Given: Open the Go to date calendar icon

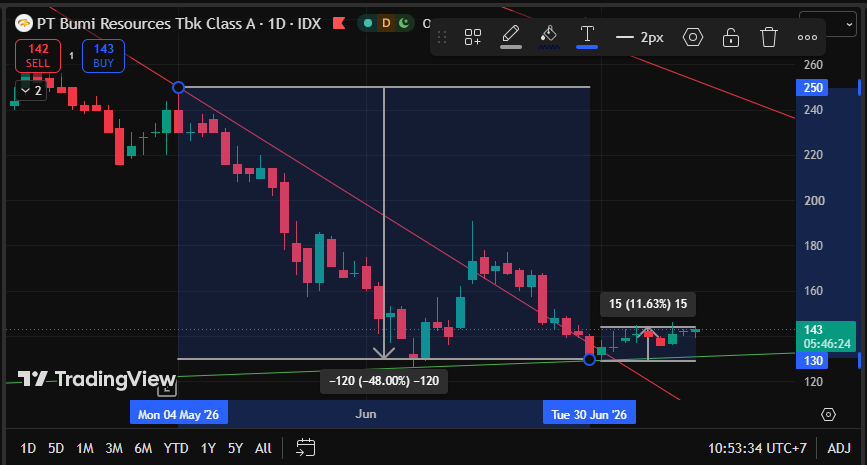Looking at the screenshot, I should click(x=306, y=447).
